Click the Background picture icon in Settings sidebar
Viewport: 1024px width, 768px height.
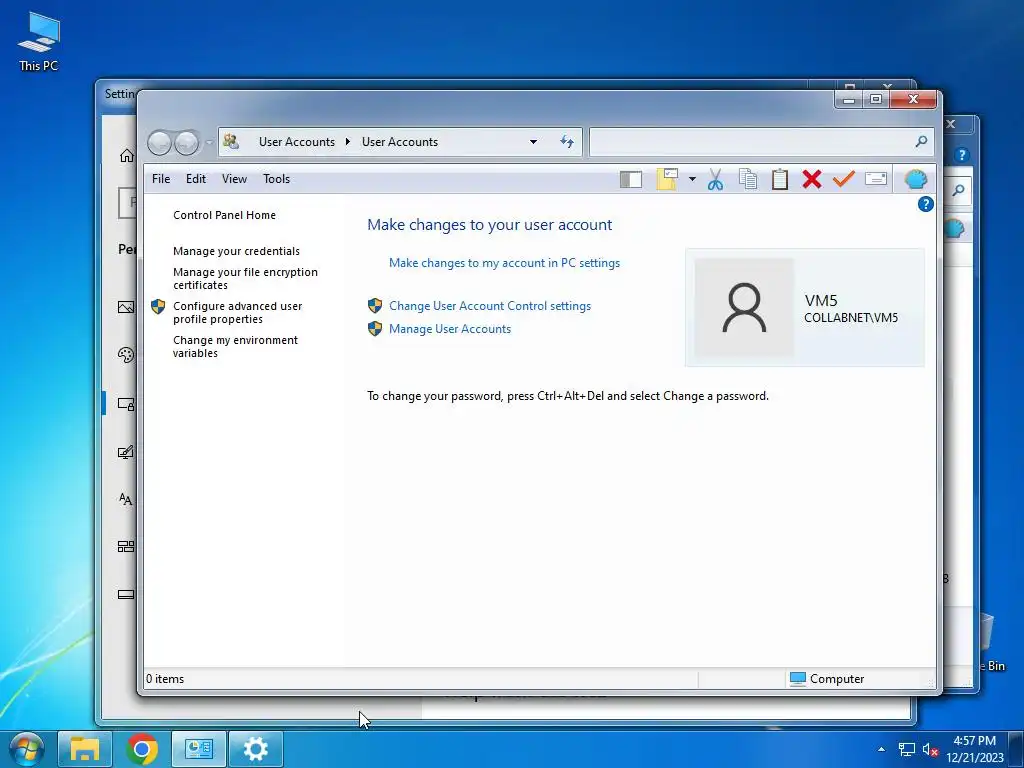[x=126, y=307]
